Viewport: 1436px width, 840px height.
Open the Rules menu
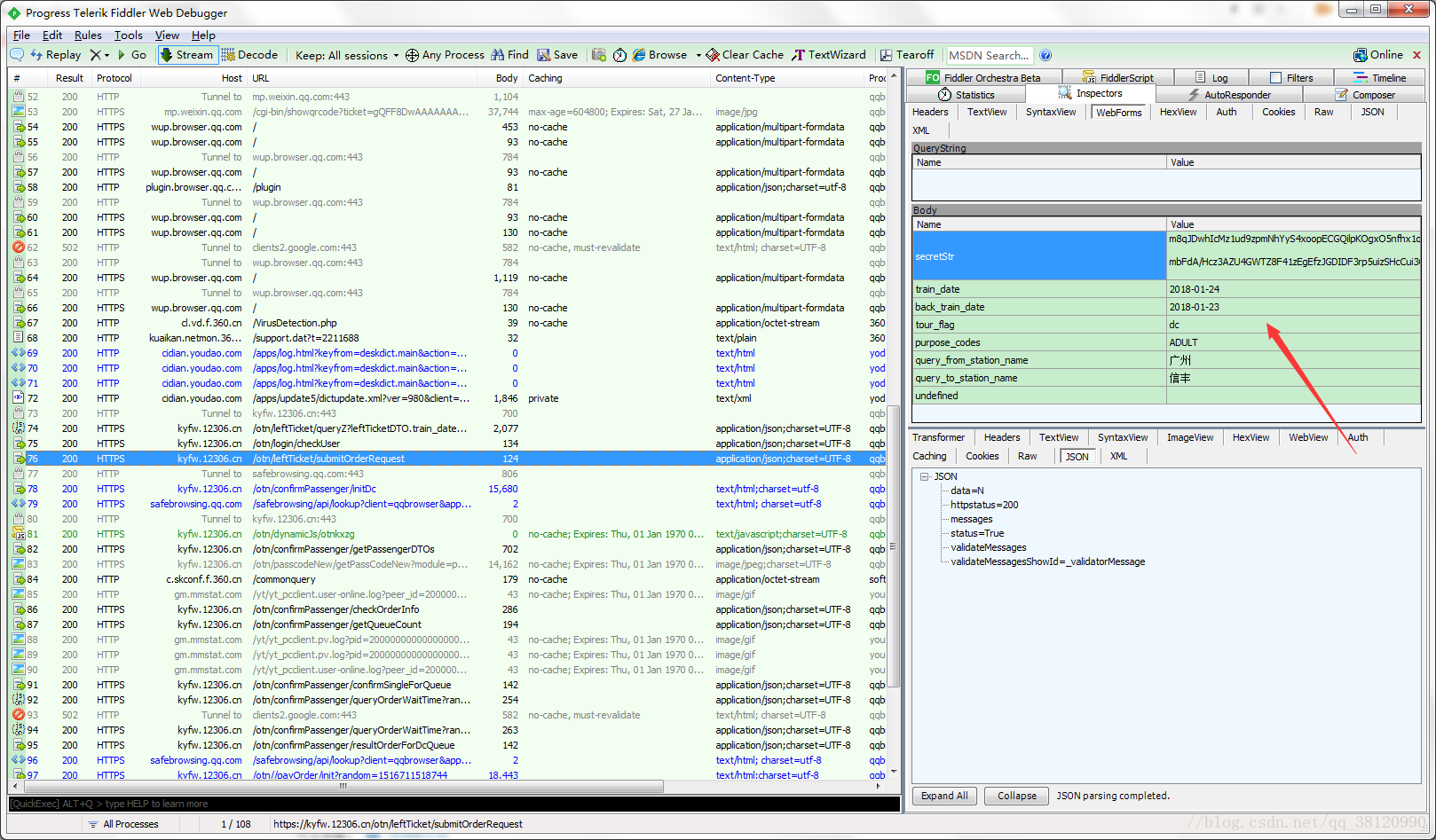pos(88,35)
